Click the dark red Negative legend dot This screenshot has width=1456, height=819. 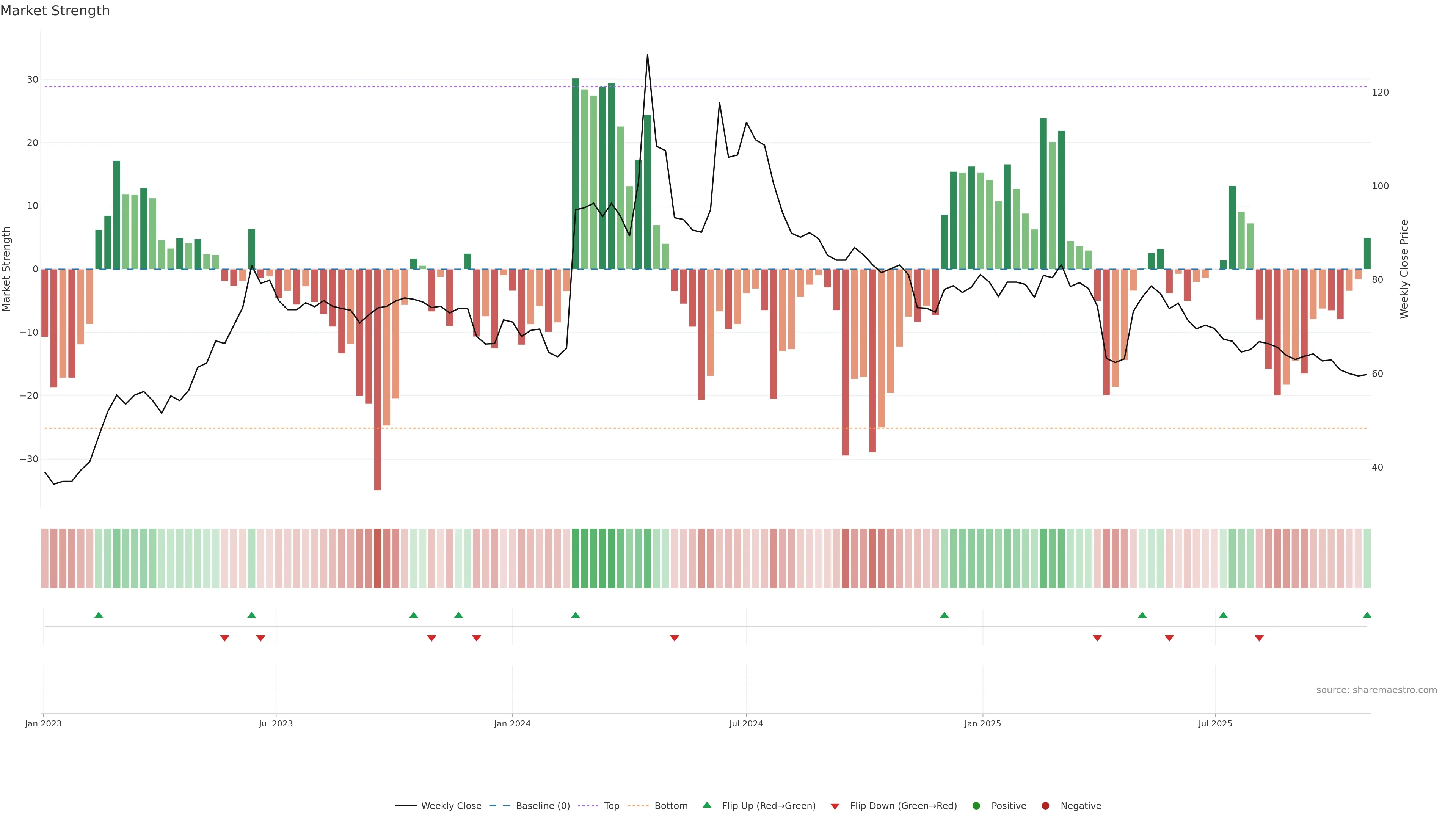(x=1045, y=806)
